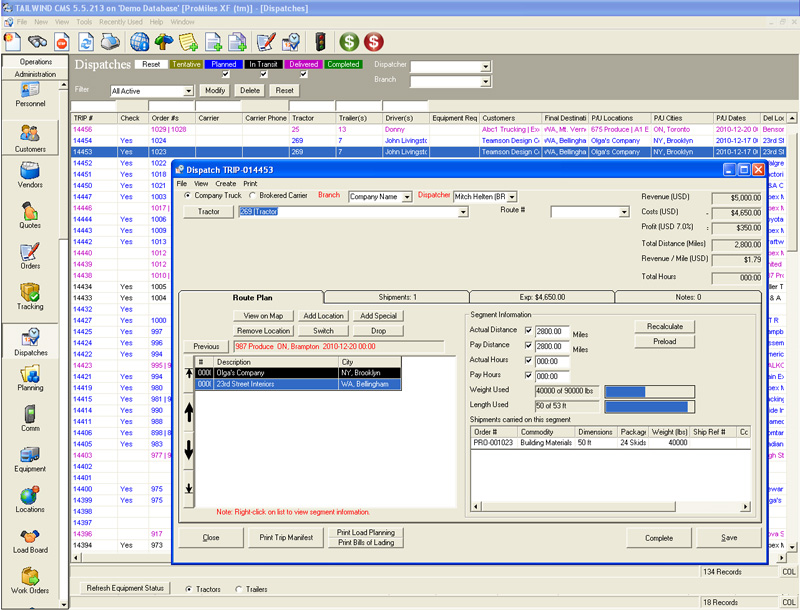Open the Route # dropdown
The image size is (800, 610).
[x=624, y=212]
